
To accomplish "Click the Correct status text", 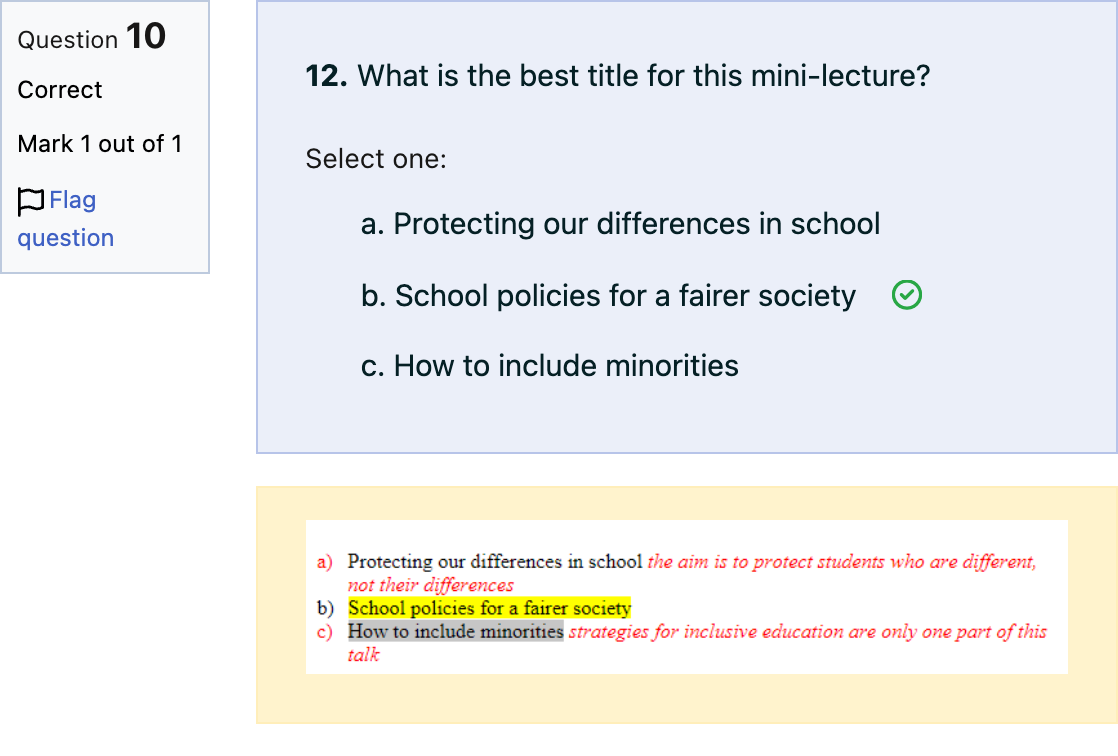I will [x=60, y=90].
